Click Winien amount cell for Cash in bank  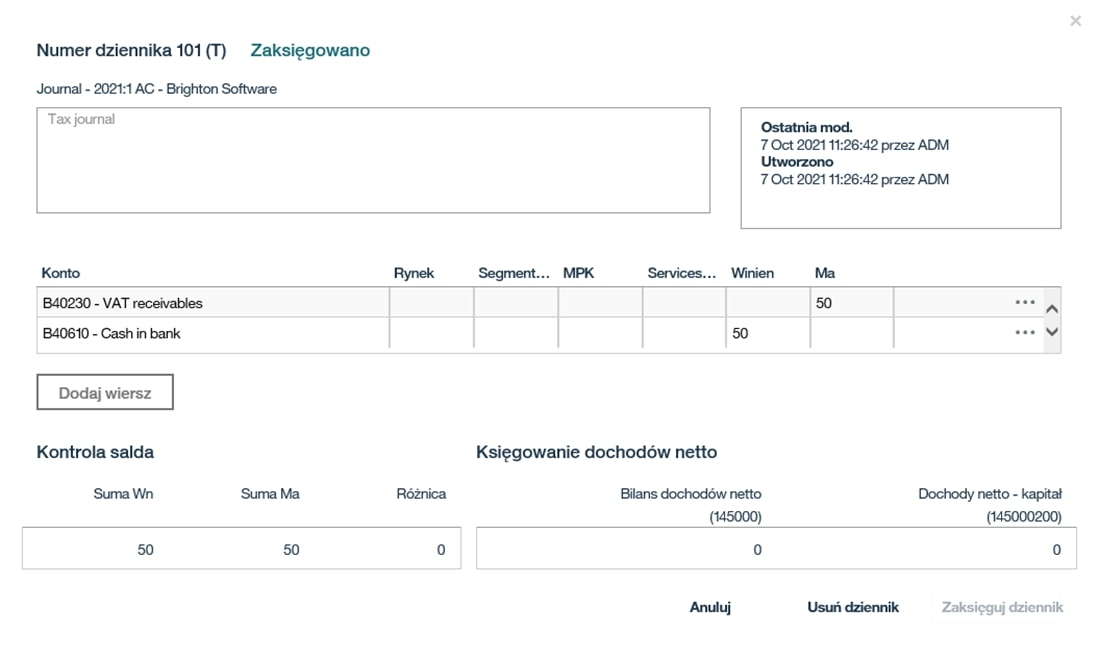tap(767, 333)
